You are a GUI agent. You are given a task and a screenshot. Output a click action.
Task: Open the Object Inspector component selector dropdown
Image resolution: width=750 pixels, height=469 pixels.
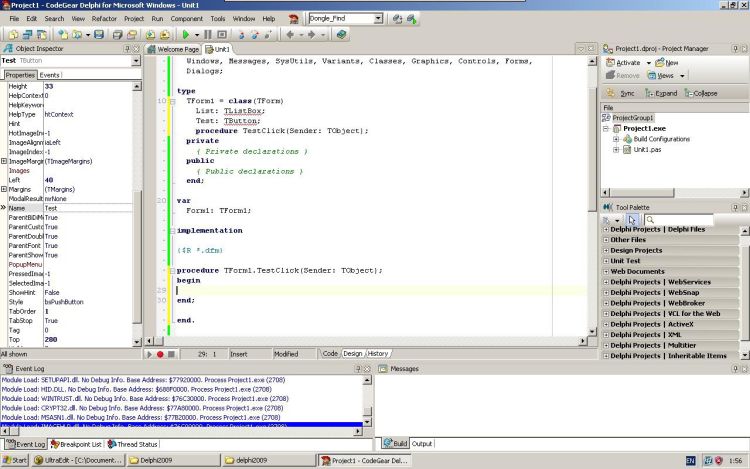(x=136, y=61)
